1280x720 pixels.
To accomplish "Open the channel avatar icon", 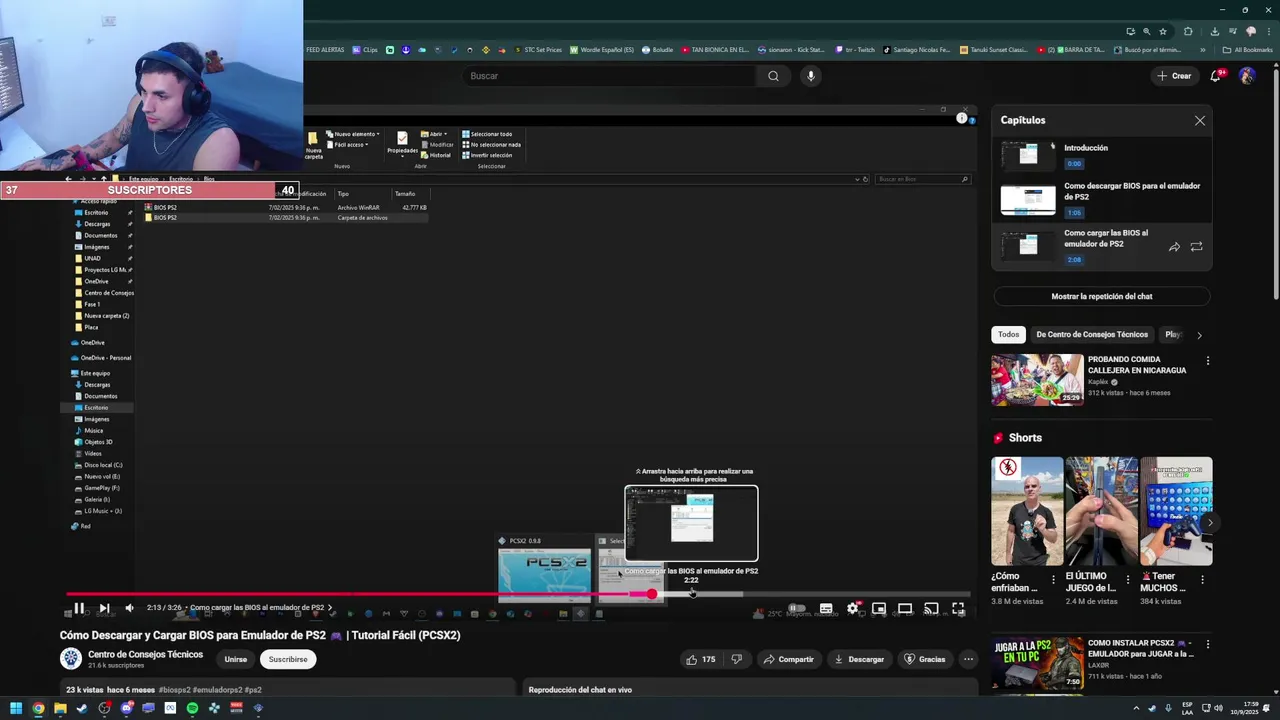I will click(71, 658).
